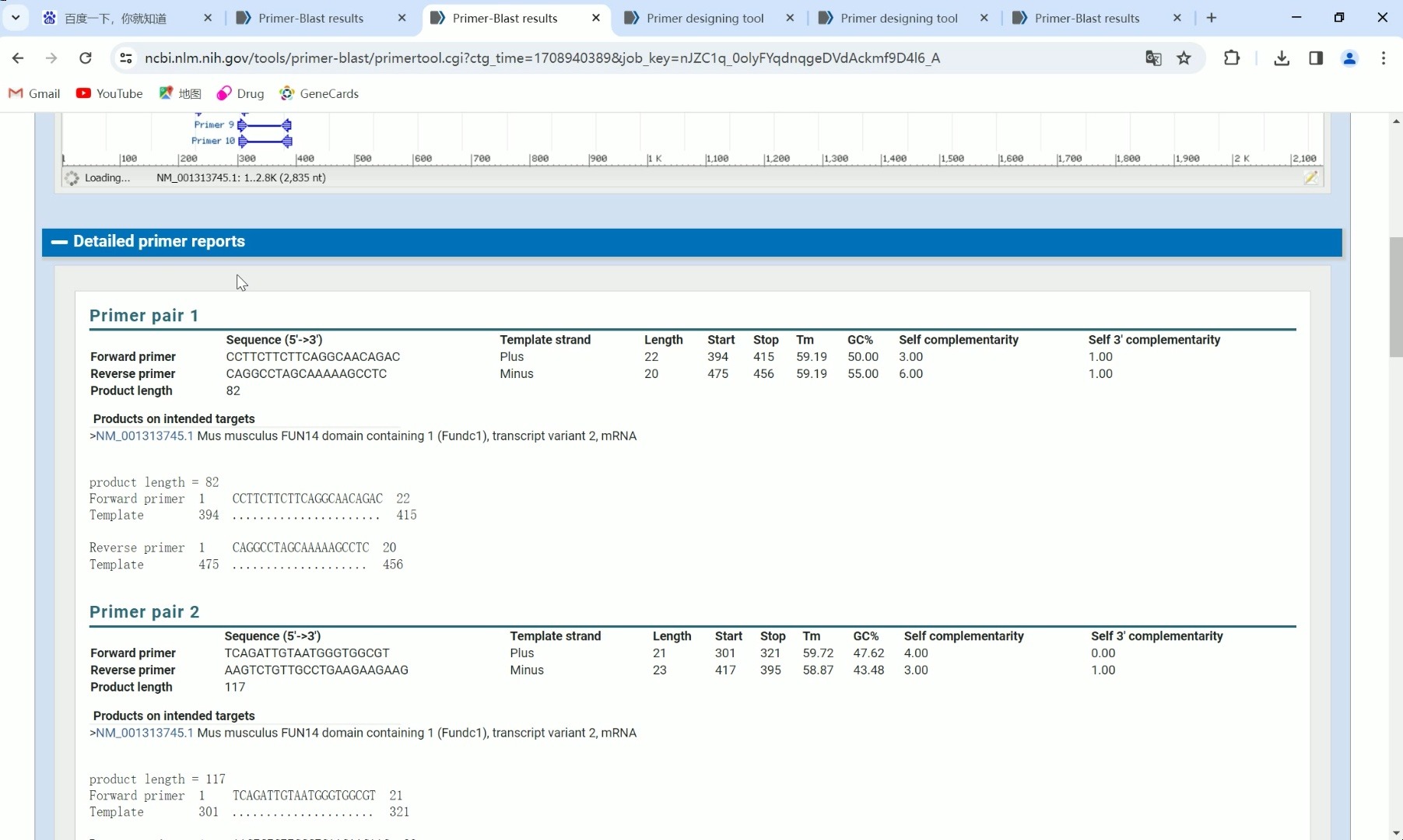Open the extensions puzzle icon
The image size is (1403, 840).
1232,58
